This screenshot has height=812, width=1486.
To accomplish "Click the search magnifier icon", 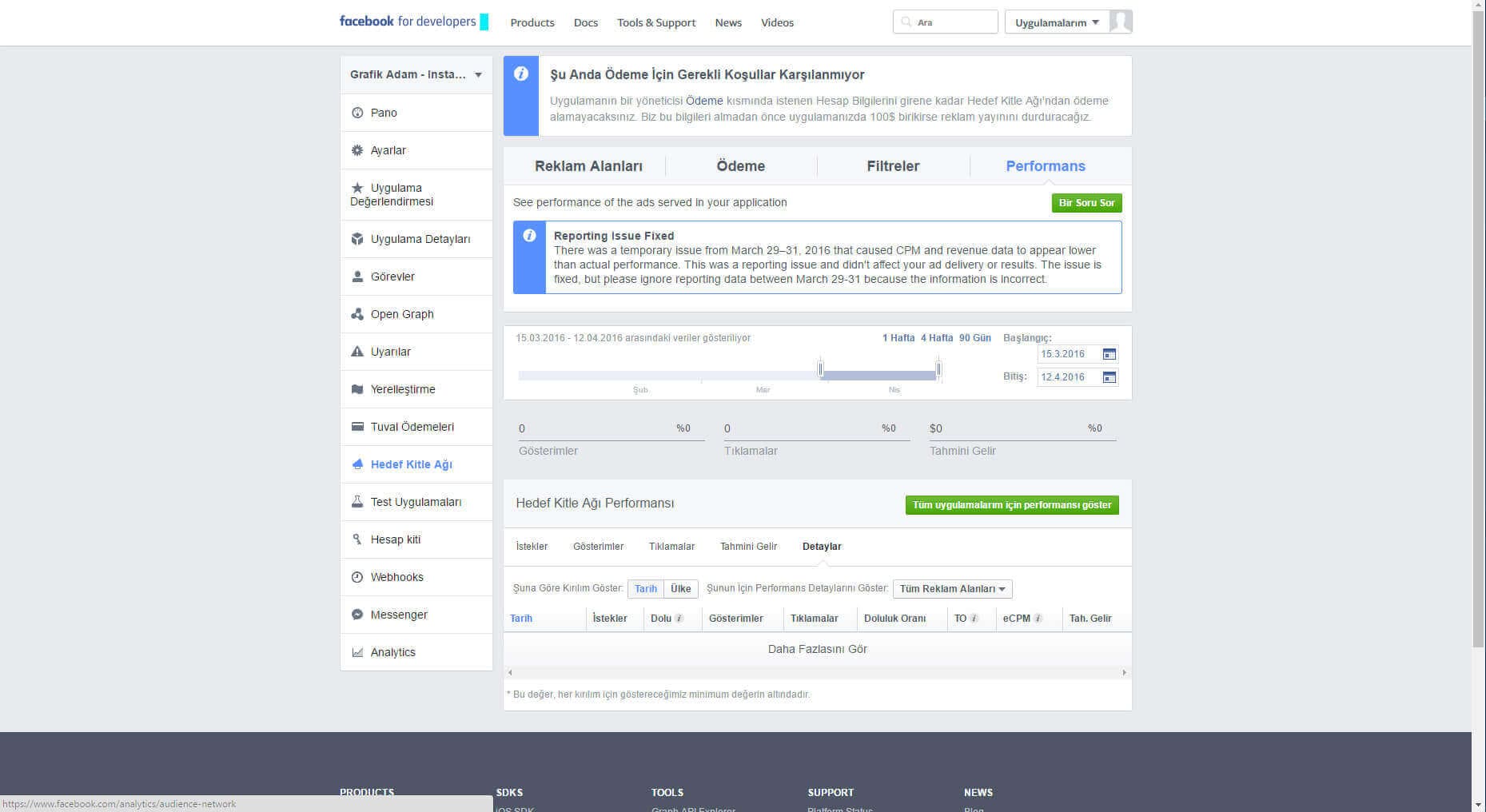I will click(x=906, y=22).
